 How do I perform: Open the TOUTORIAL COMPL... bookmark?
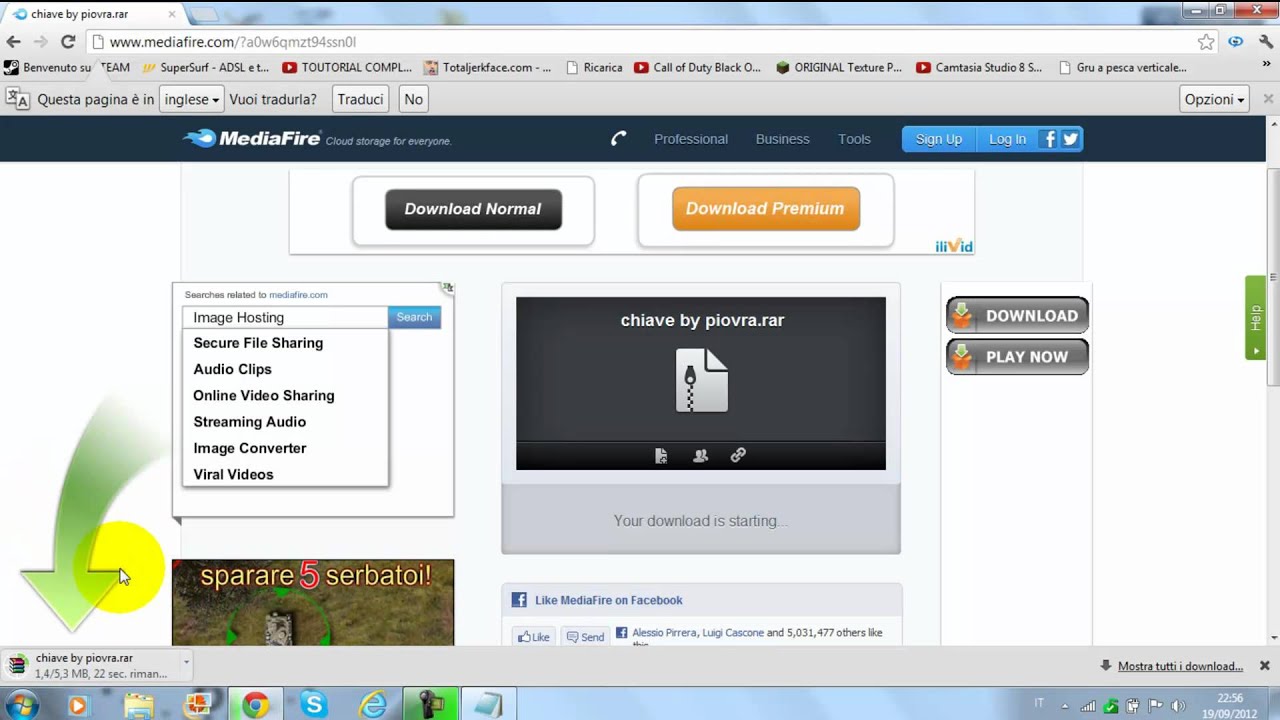click(347, 67)
